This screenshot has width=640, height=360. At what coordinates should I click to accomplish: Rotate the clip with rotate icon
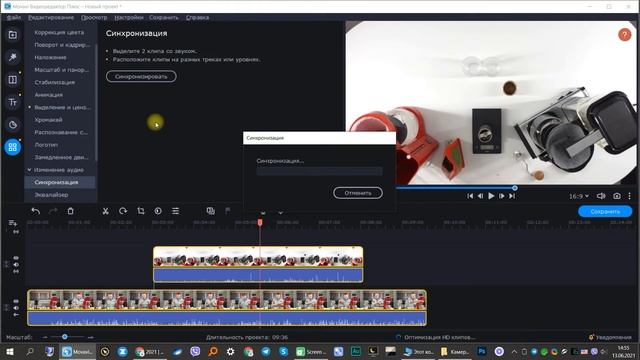[x=123, y=211]
